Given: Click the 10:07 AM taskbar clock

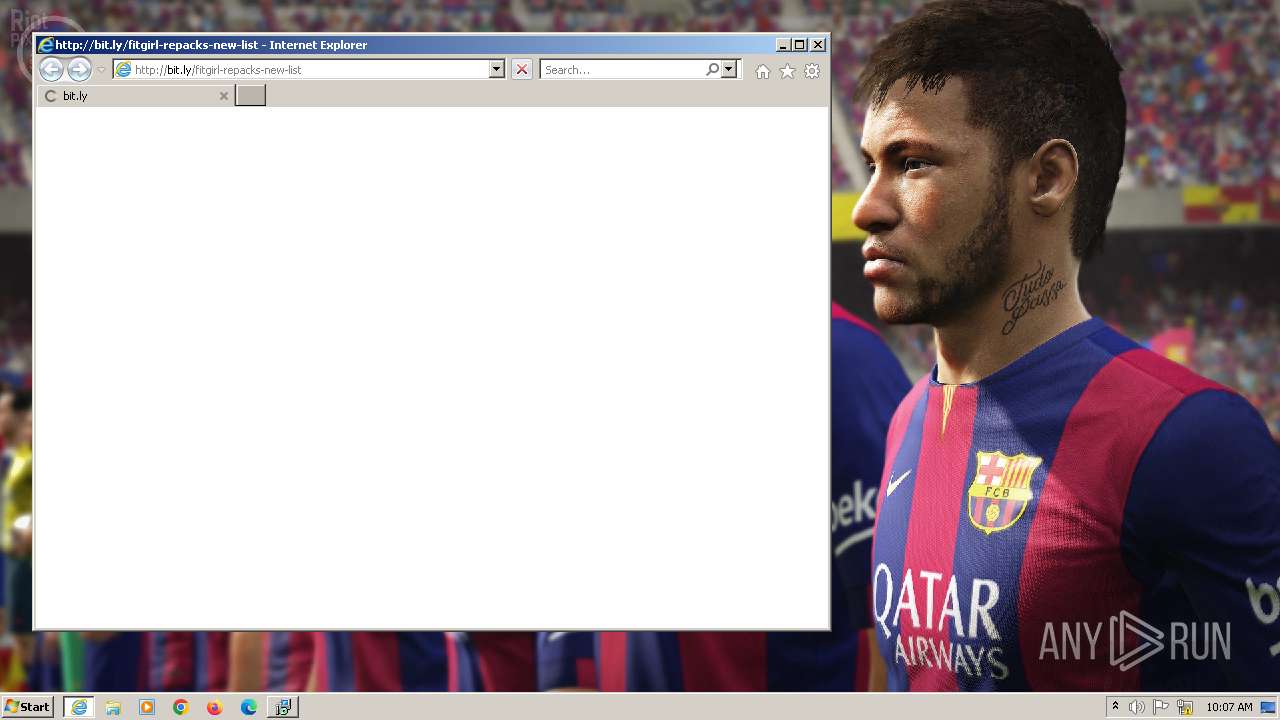Looking at the screenshot, I should [x=1229, y=707].
